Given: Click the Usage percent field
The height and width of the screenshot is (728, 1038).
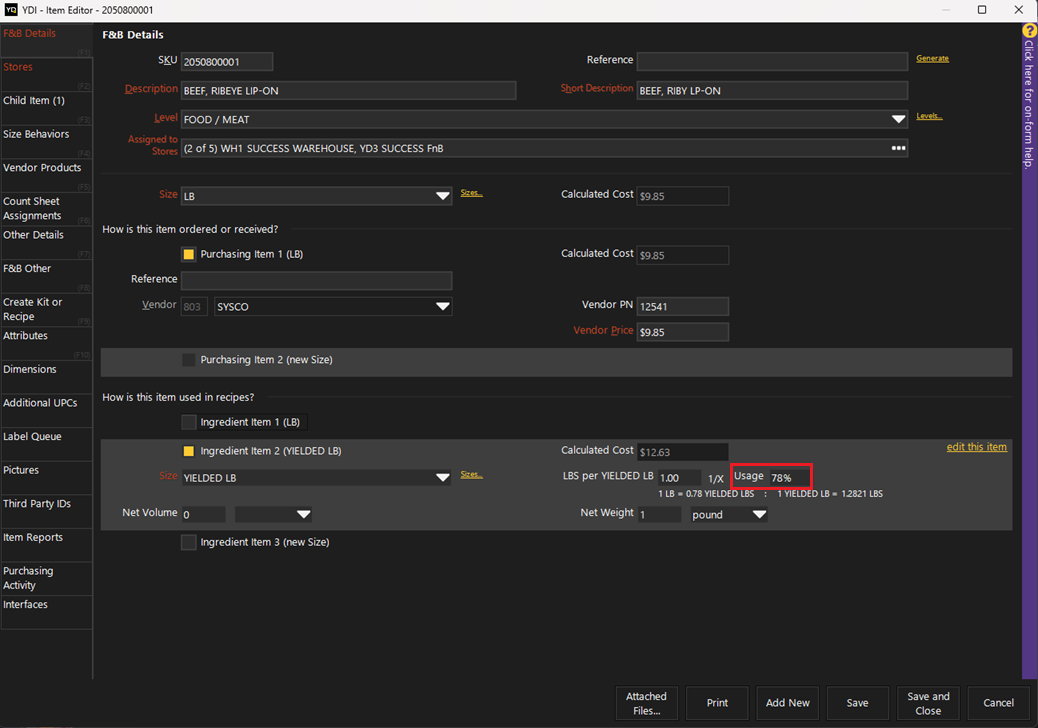Looking at the screenshot, I should coord(789,478).
